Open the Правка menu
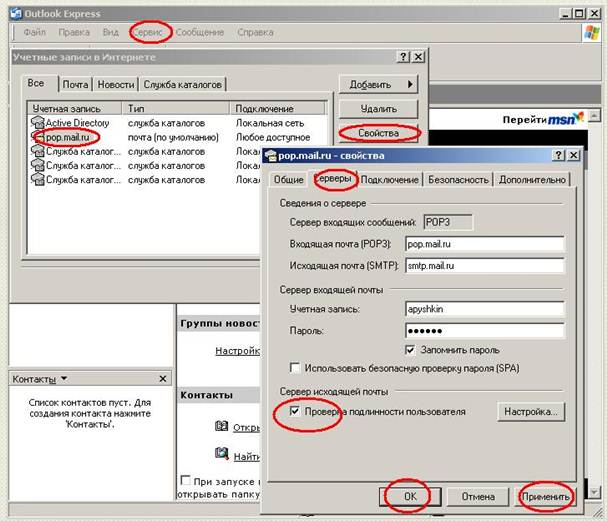The image size is (607, 521). click(74, 32)
